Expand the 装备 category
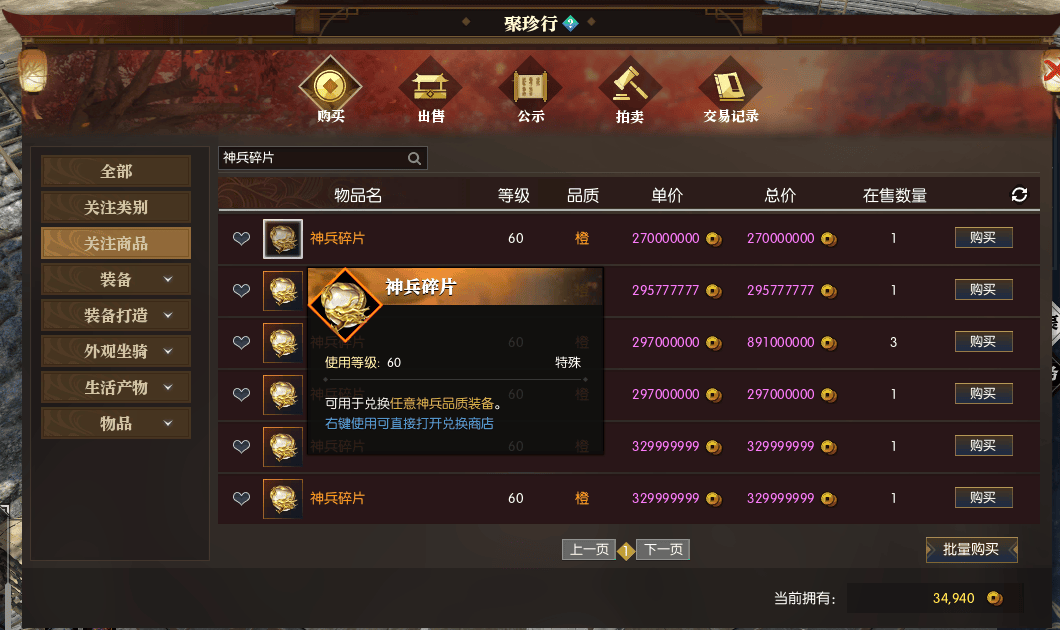Screen dimensions: 1060x630 click(116, 279)
